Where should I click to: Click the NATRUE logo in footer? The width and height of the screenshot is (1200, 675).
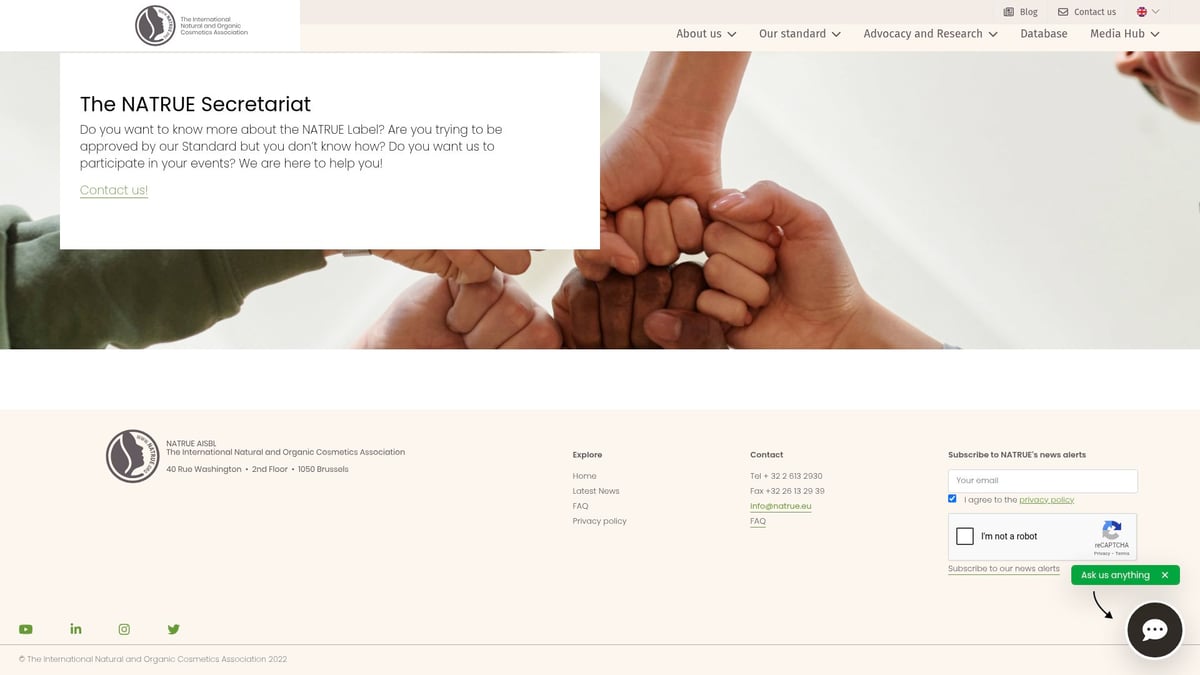click(x=133, y=456)
